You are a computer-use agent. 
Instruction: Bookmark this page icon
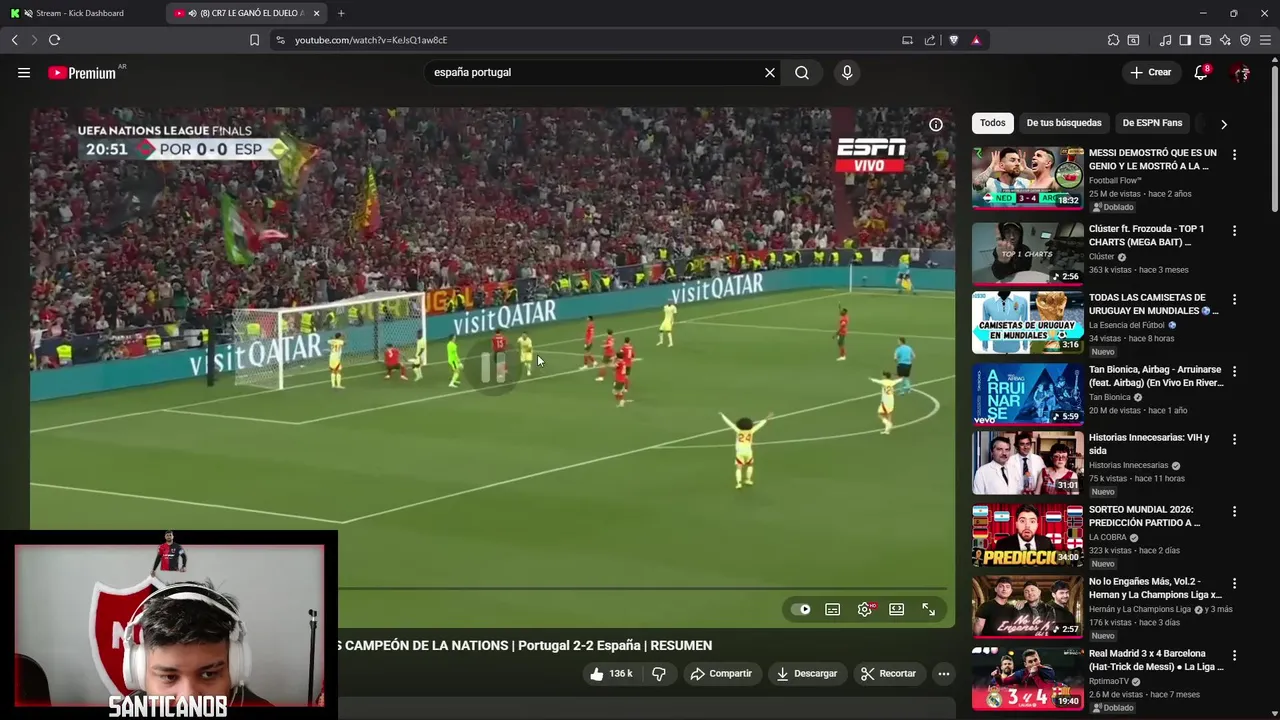(254, 40)
